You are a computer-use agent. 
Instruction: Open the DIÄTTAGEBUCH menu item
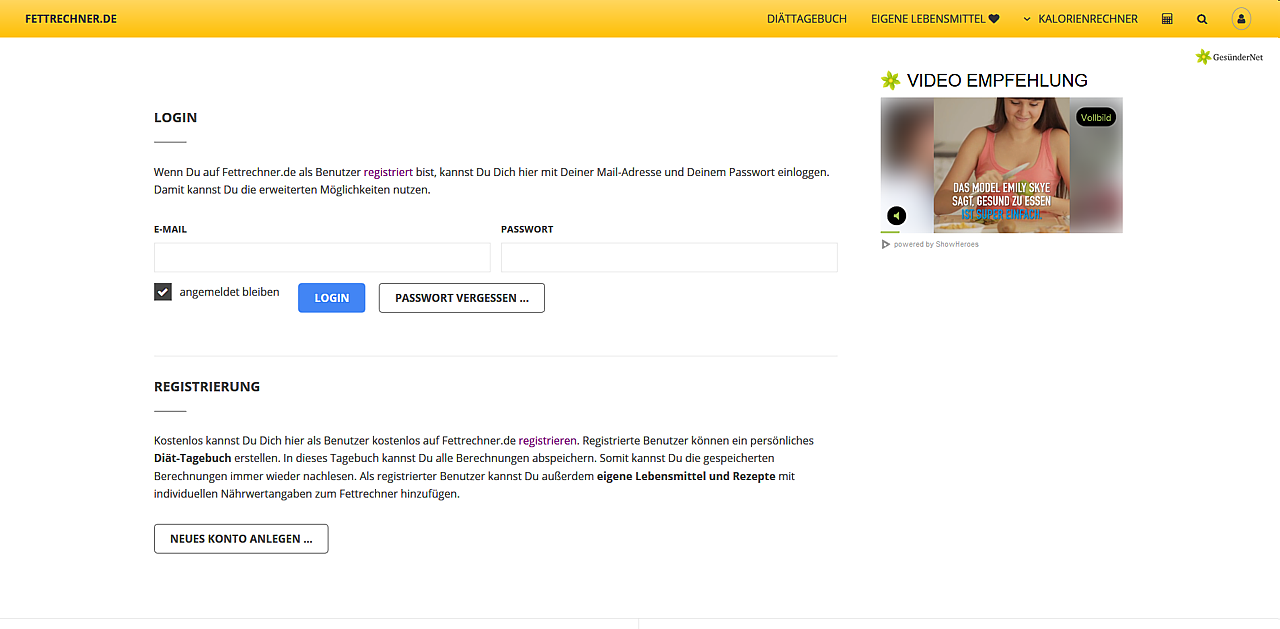tap(806, 18)
